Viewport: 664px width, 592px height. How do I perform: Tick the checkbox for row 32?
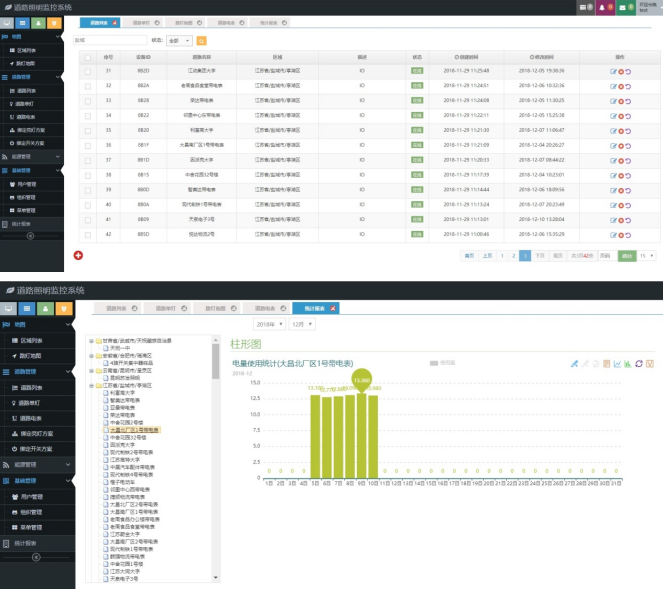[87, 86]
